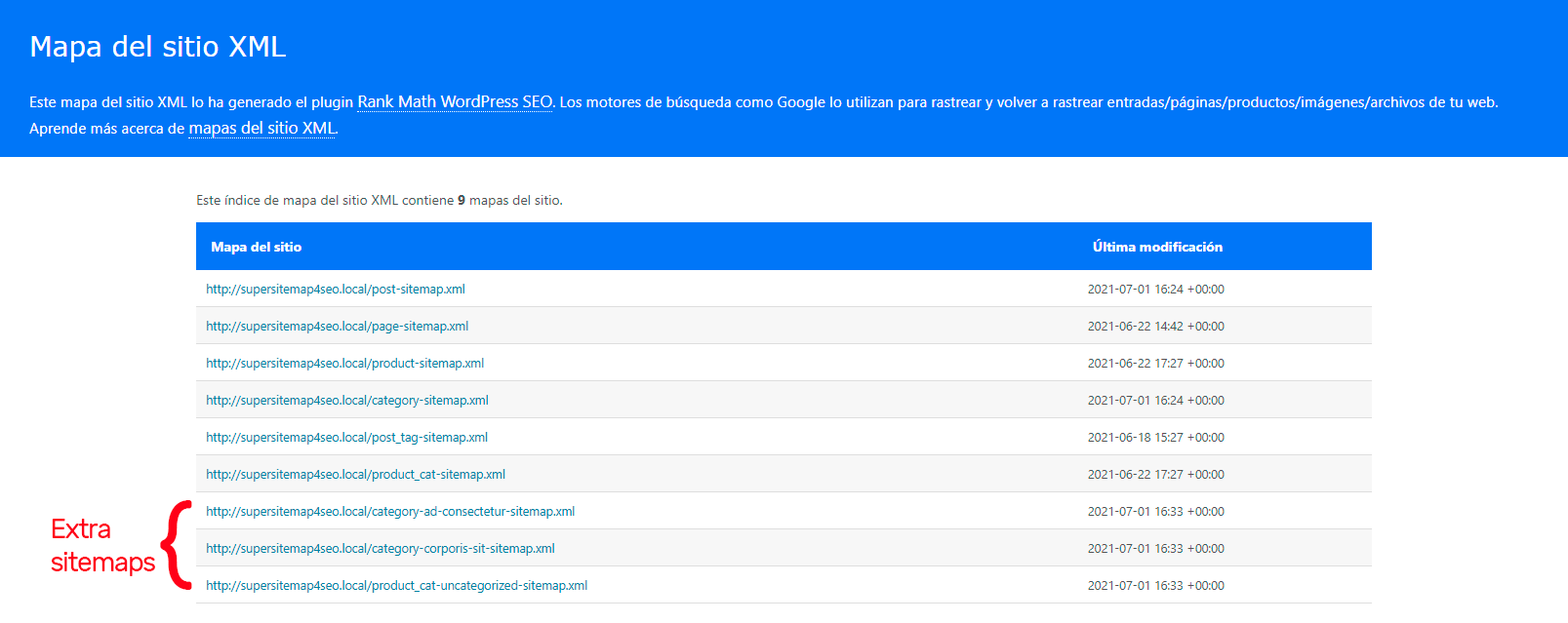1568x623 pixels.
Task: Open the product-sitemap.xml link
Action: (x=345, y=364)
